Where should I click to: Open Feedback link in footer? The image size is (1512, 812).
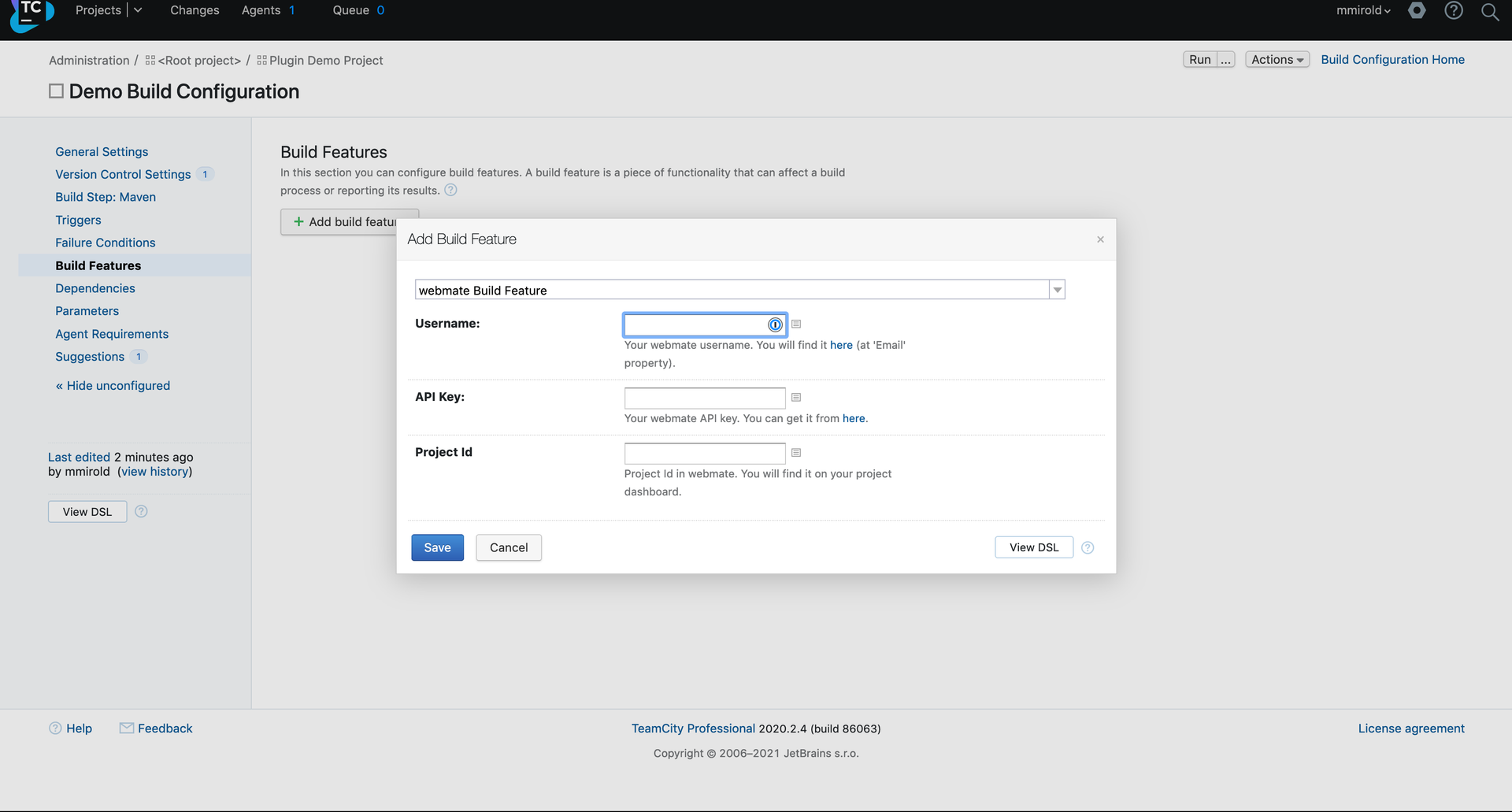tap(165, 729)
